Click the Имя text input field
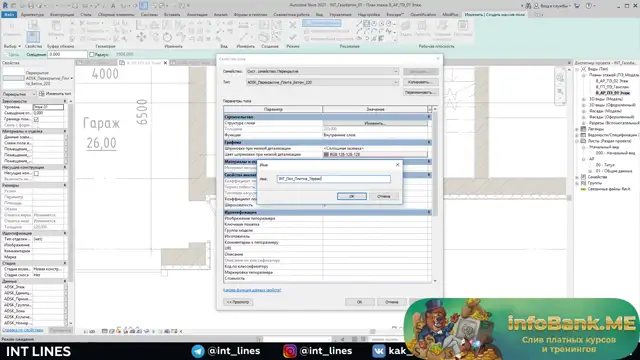Viewport: 640px width, 360px height. (x=333, y=179)
